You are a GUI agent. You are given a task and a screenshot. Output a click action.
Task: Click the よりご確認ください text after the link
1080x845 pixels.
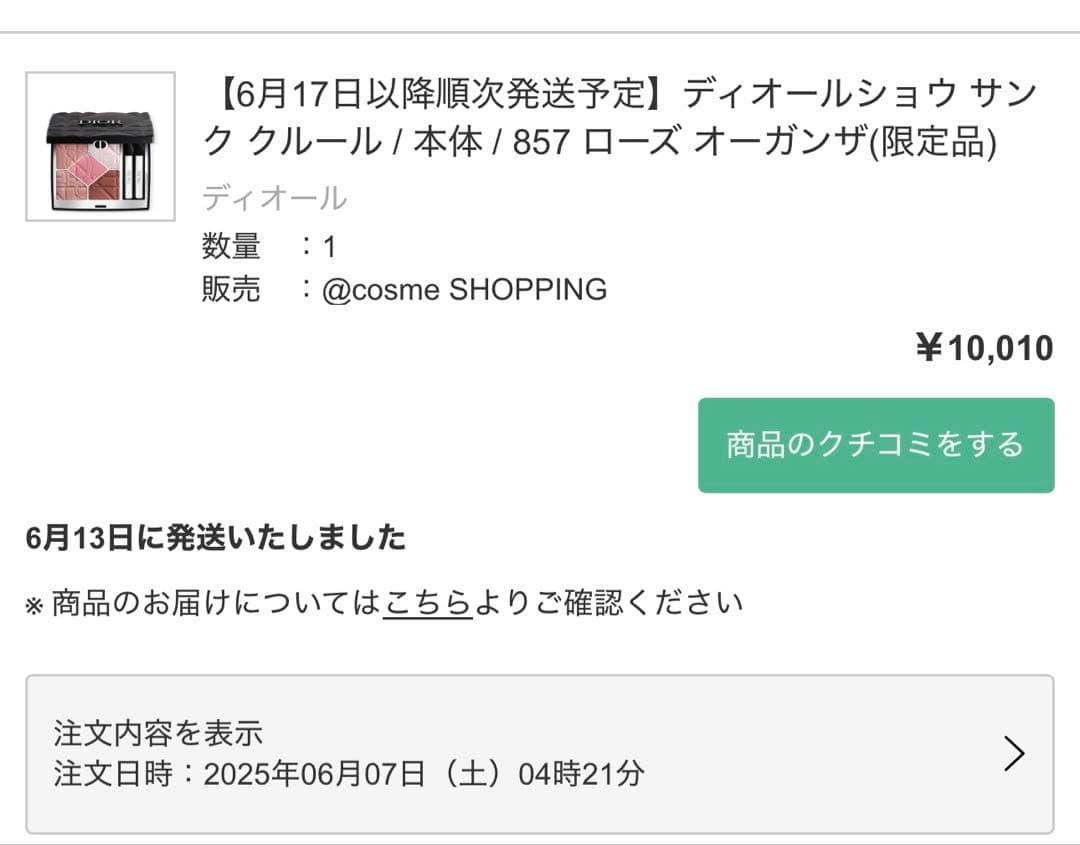pyautogui.click(x=608, y=603)
